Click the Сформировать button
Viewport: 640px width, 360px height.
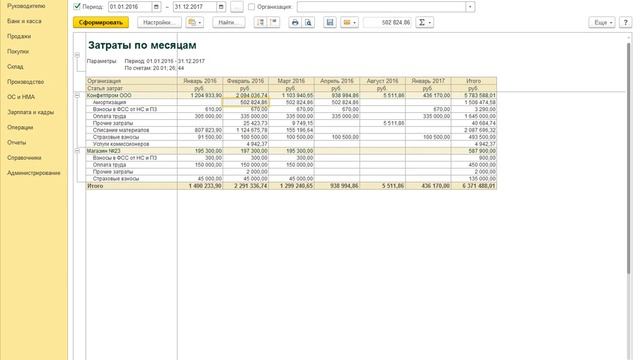[x=101, y=22]
